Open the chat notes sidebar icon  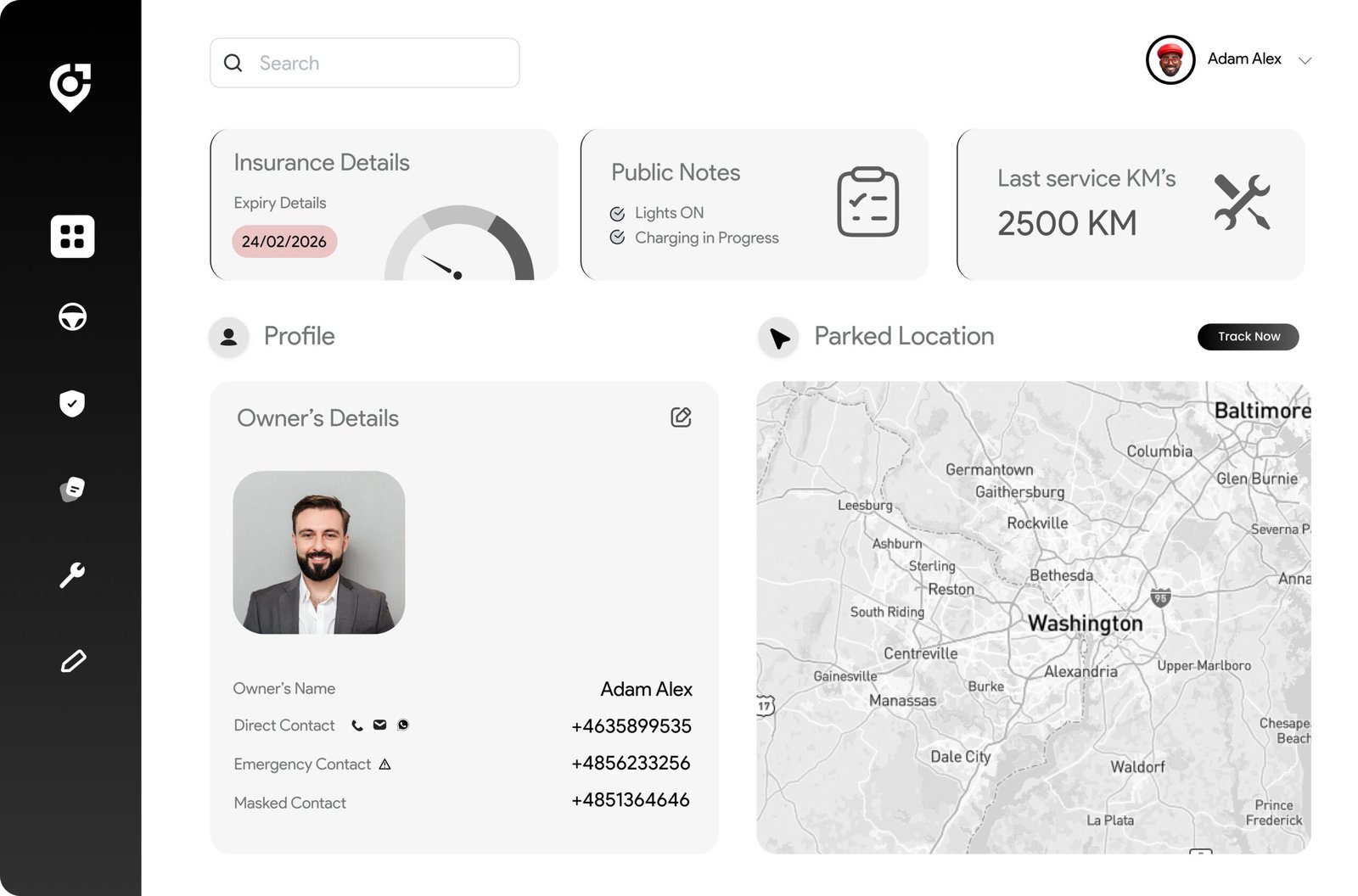72,490
